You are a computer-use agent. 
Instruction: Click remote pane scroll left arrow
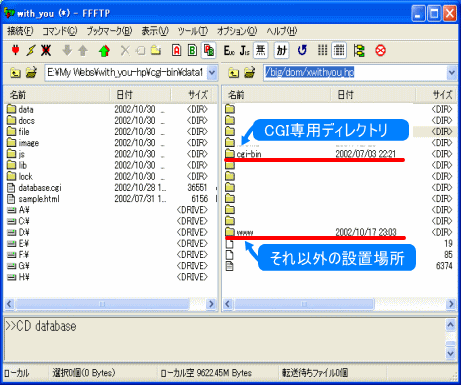click(x=228, y=304)
